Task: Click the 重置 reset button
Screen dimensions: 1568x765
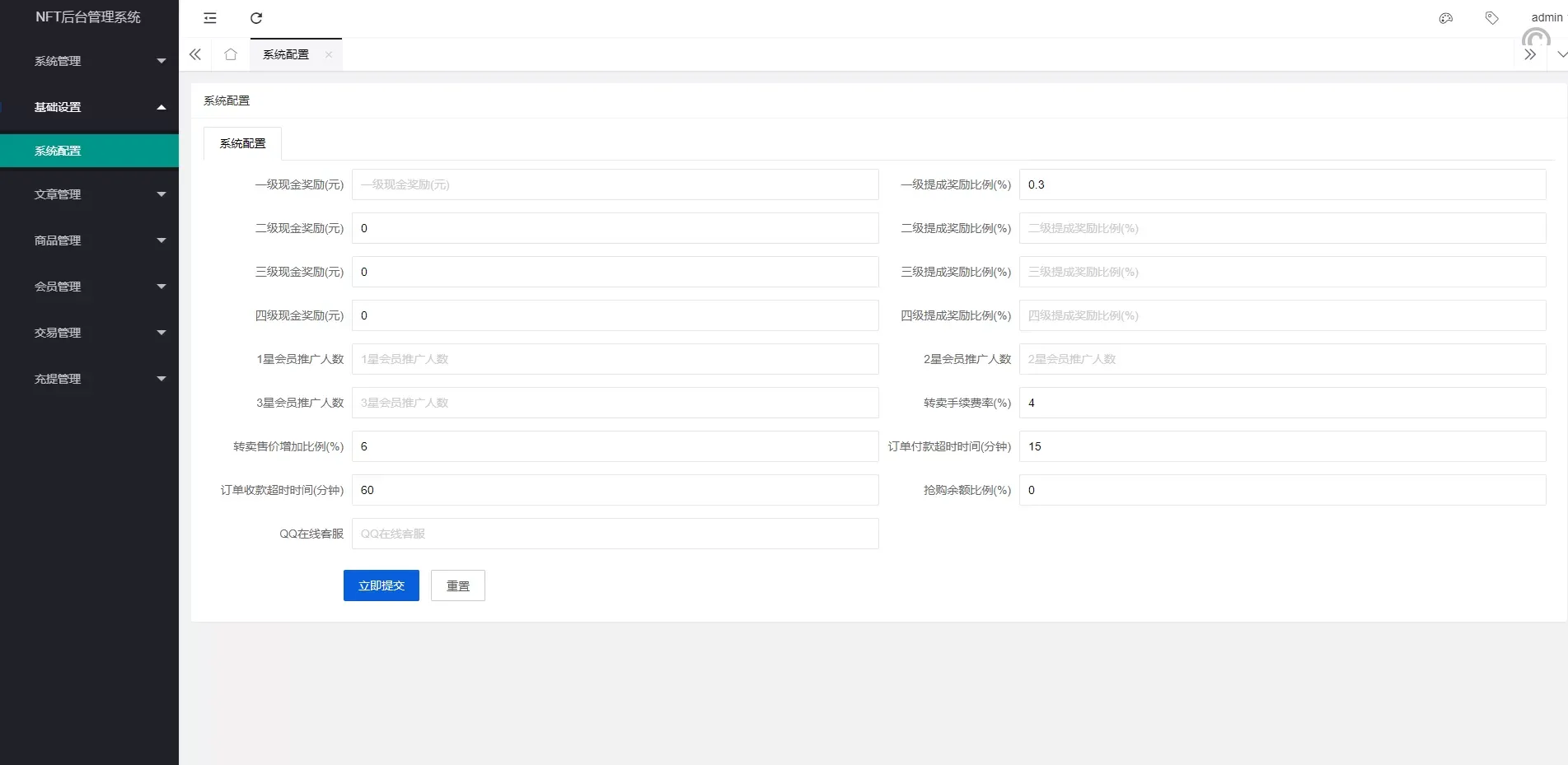Action: tap(457, 585)
